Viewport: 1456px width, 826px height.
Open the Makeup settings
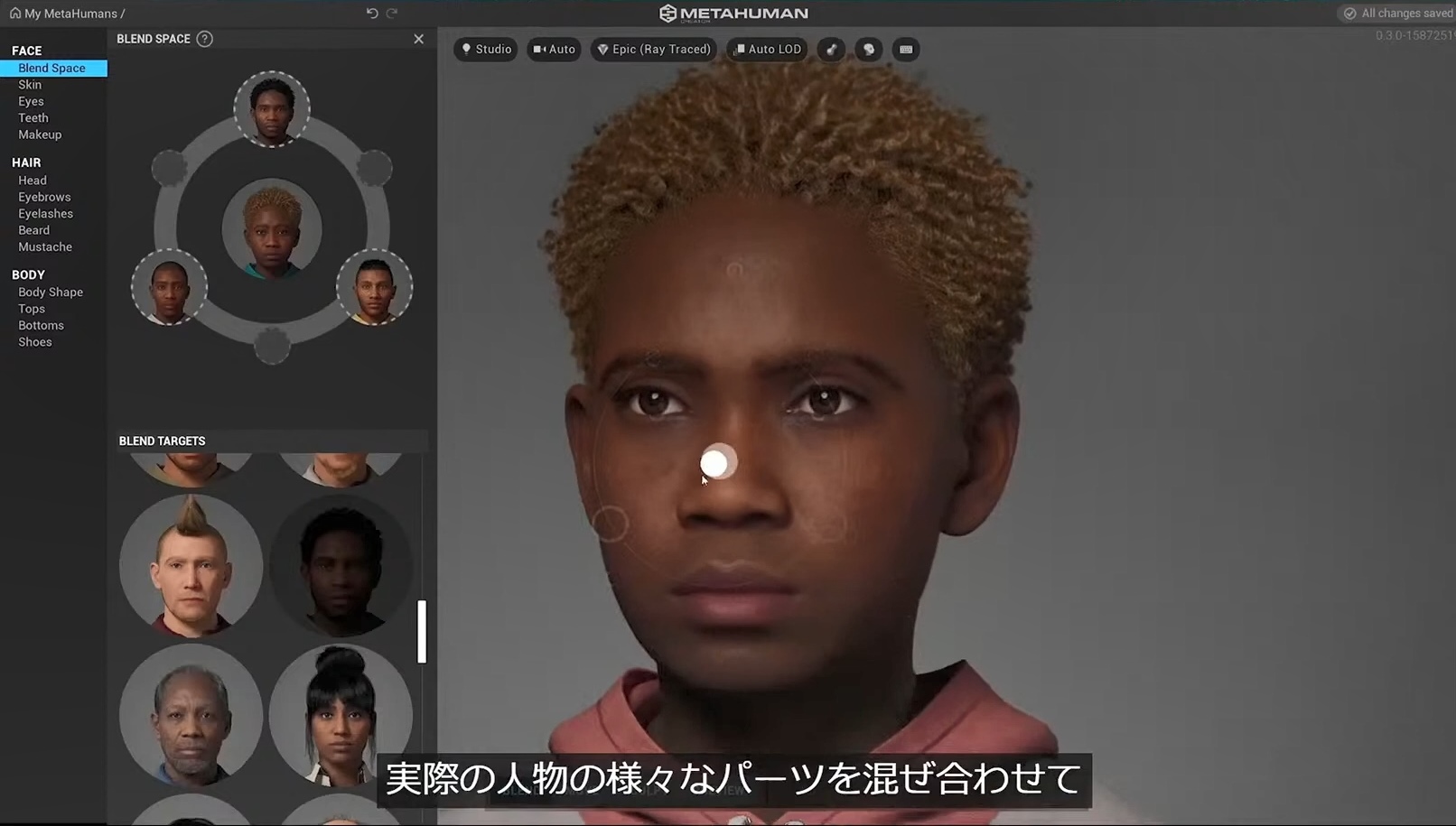click(x=40, y=135)
